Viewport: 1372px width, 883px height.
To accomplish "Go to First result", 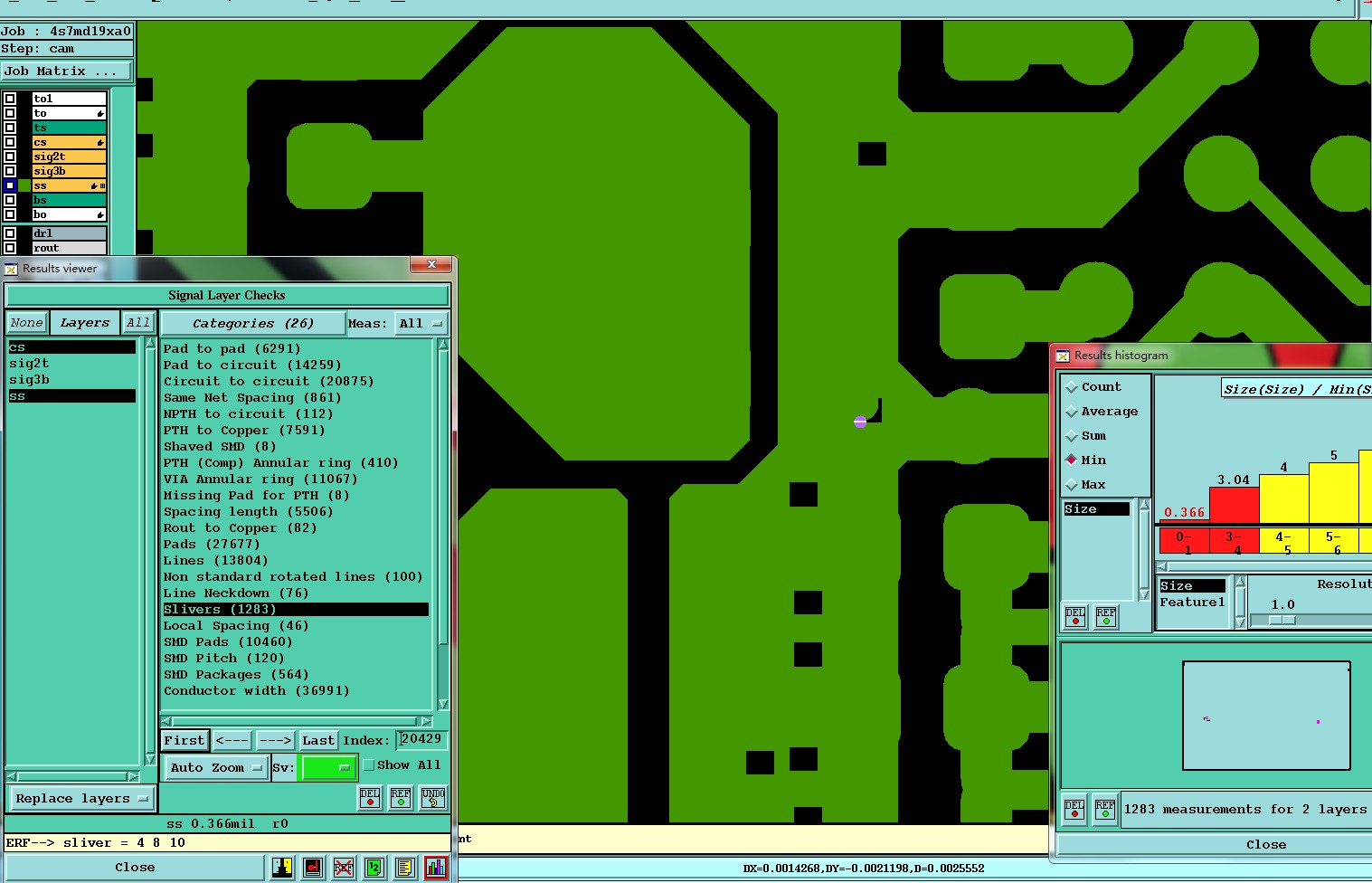I will click(x=185, y=741).
